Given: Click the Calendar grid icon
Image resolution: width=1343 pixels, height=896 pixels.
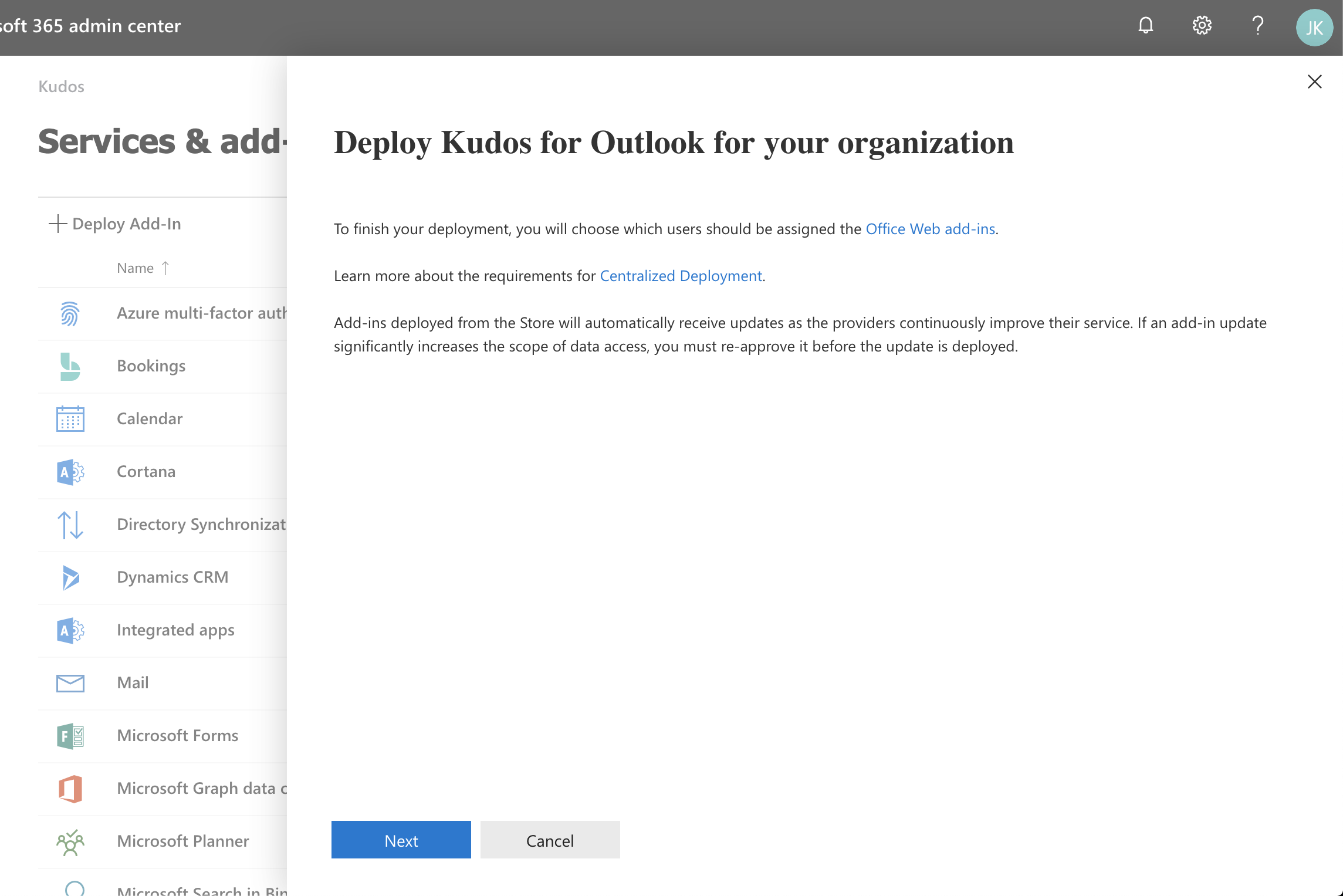Looking at the screenshot, I should [70, 419].
